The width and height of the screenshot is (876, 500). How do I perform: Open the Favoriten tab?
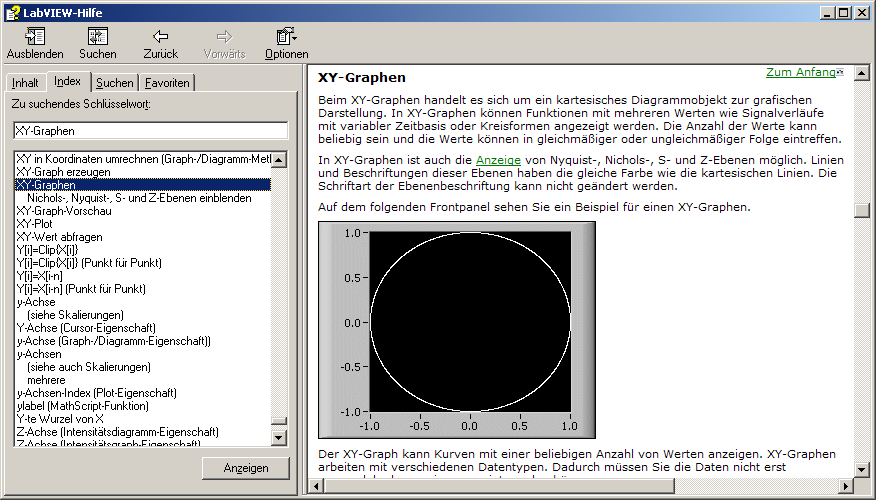click(x=167, y=83)
